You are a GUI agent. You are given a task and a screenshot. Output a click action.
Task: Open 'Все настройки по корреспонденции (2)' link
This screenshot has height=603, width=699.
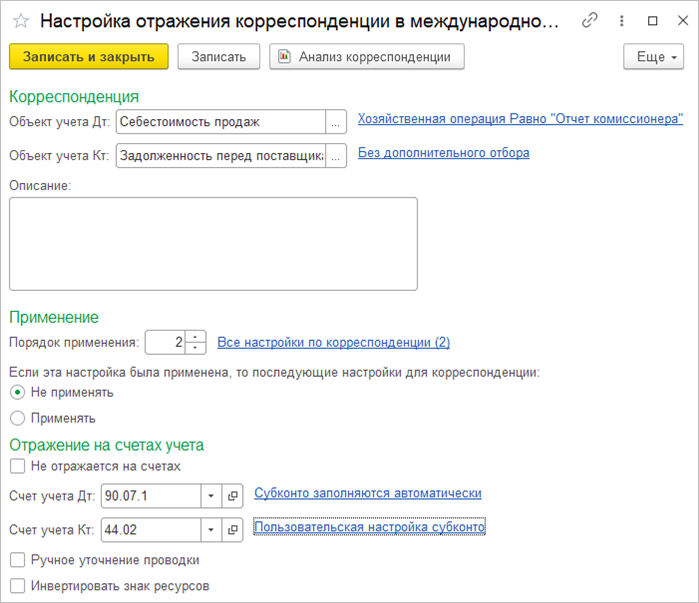(333, 342)
